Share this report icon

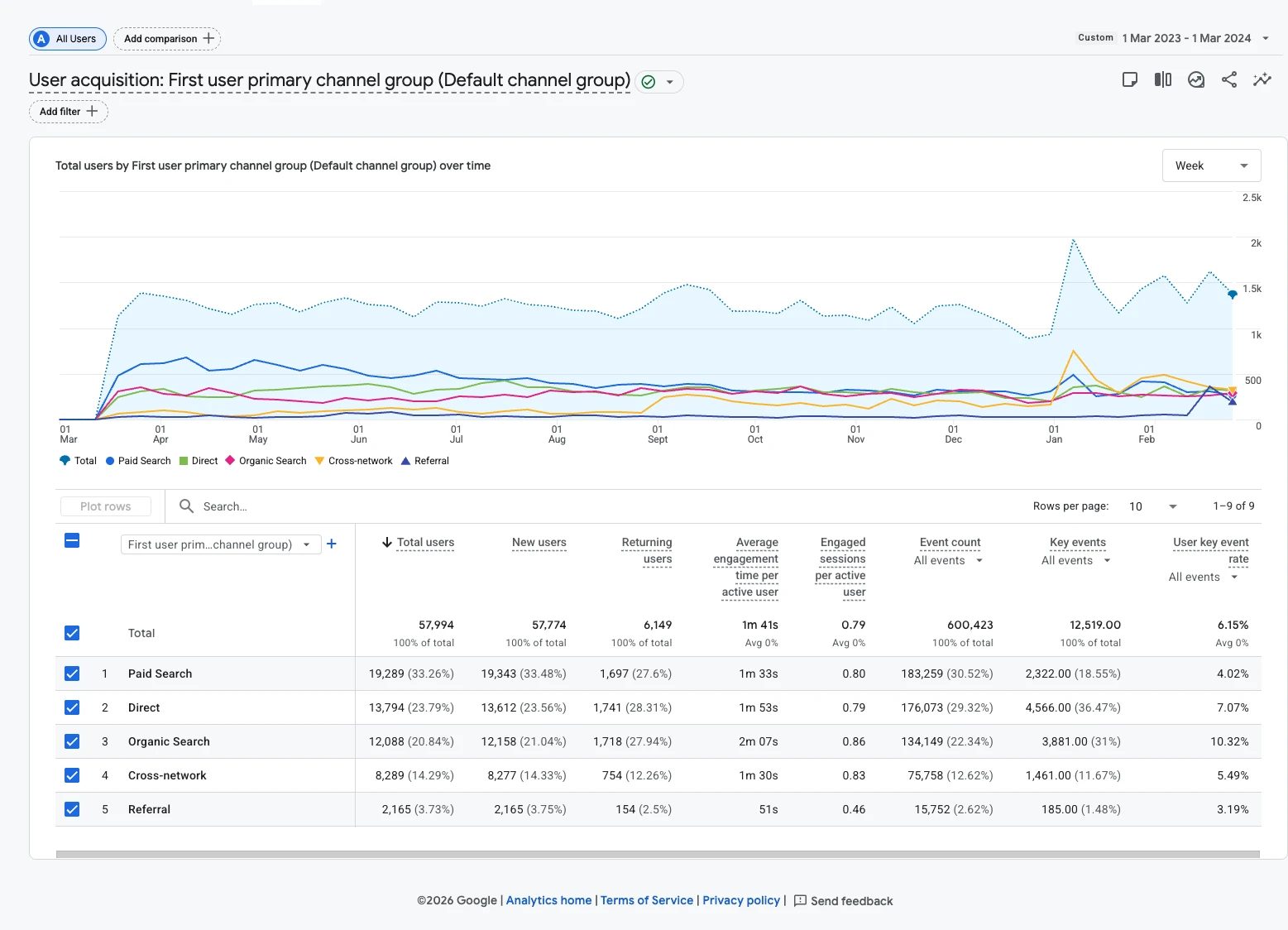coord(1228,79)
